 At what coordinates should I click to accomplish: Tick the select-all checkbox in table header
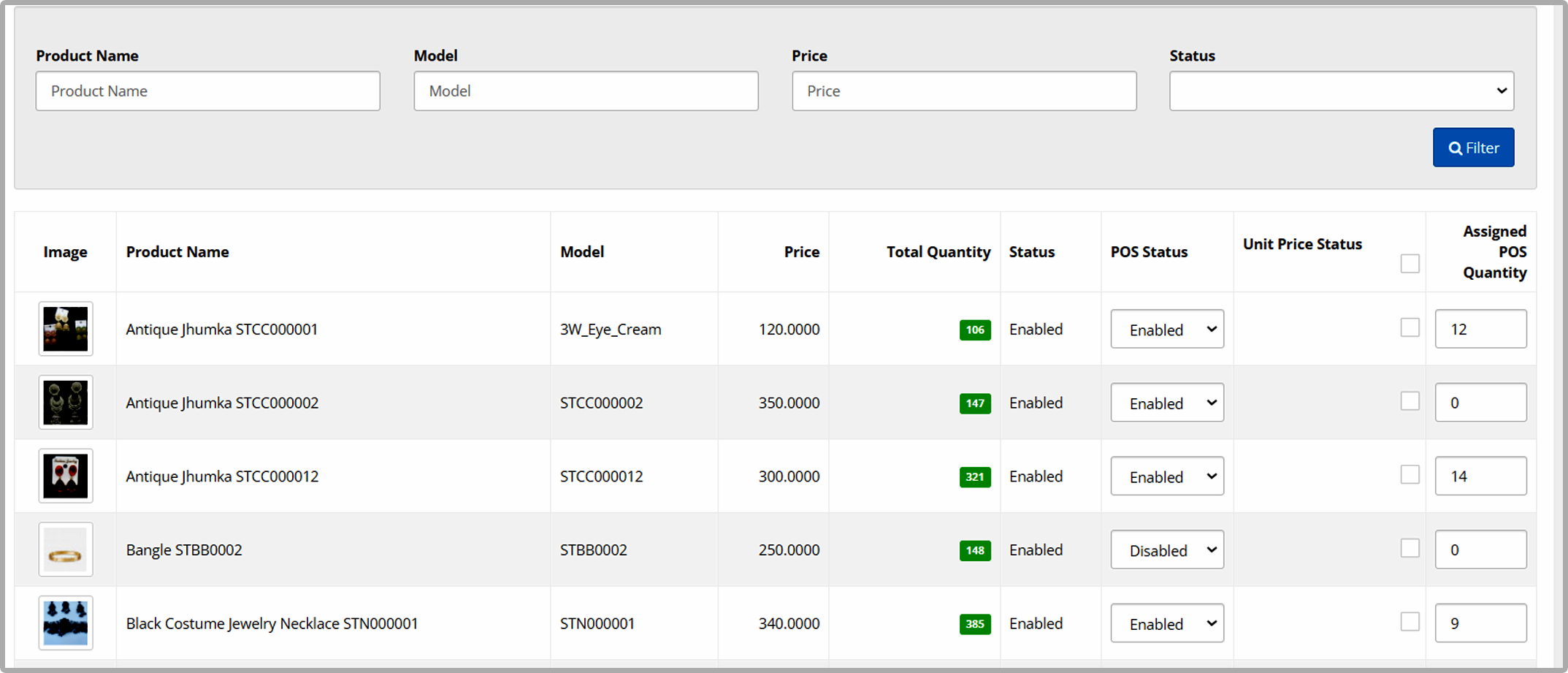1410,263
